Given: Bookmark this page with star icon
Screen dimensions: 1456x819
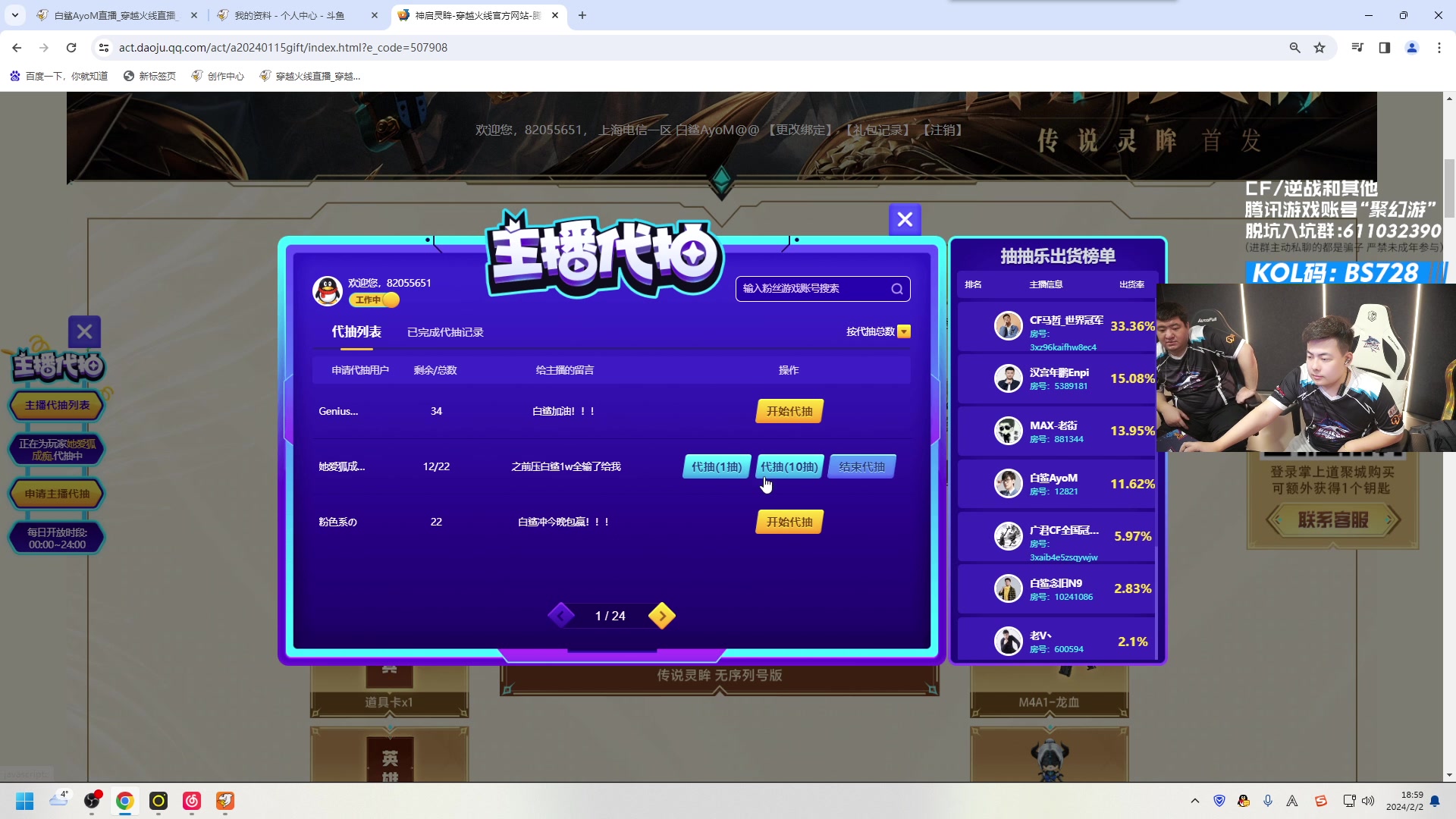Looking at the screenshot, I should [1319, 48].
